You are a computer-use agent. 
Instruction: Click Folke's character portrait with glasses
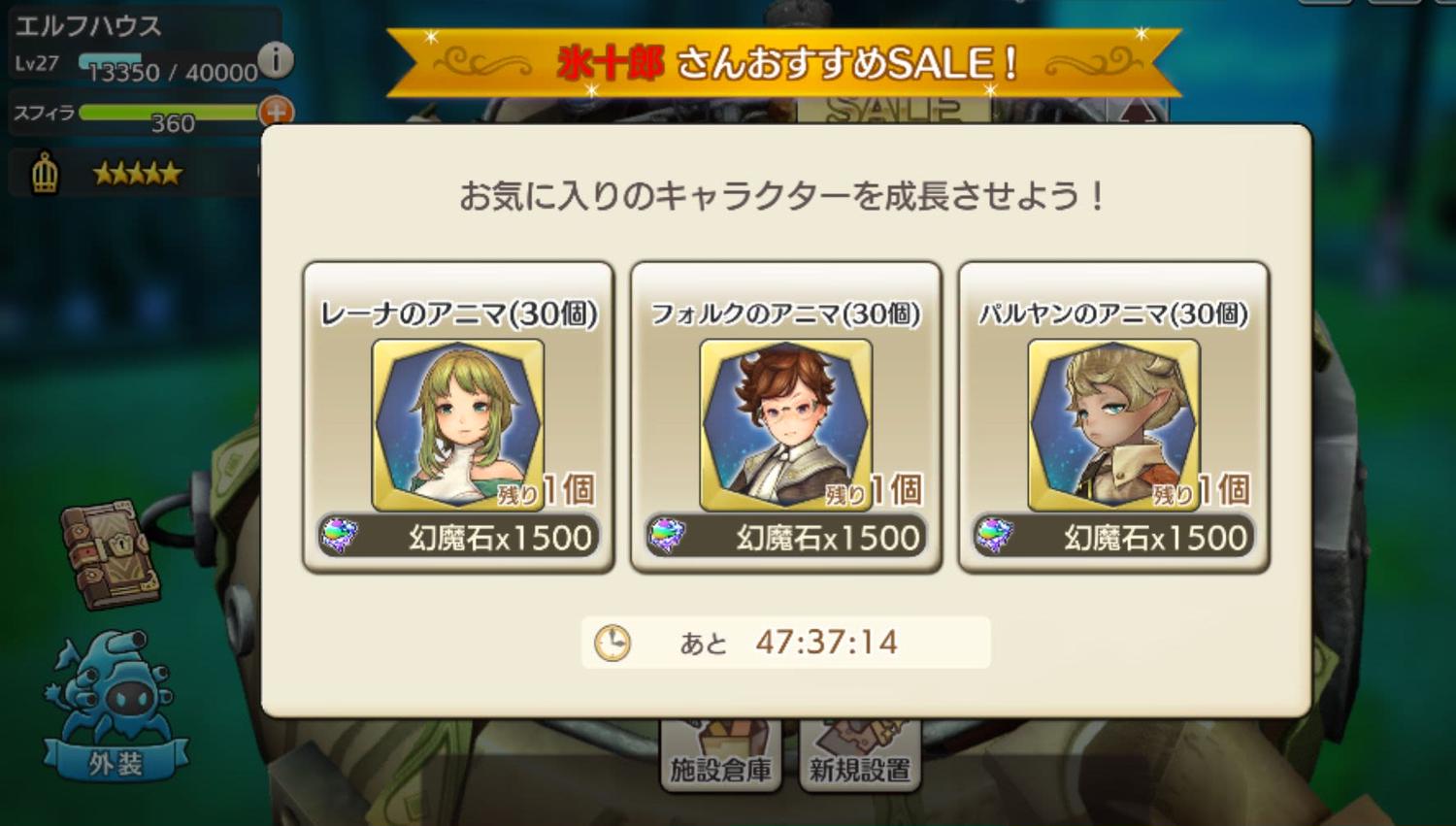[785, 424]
